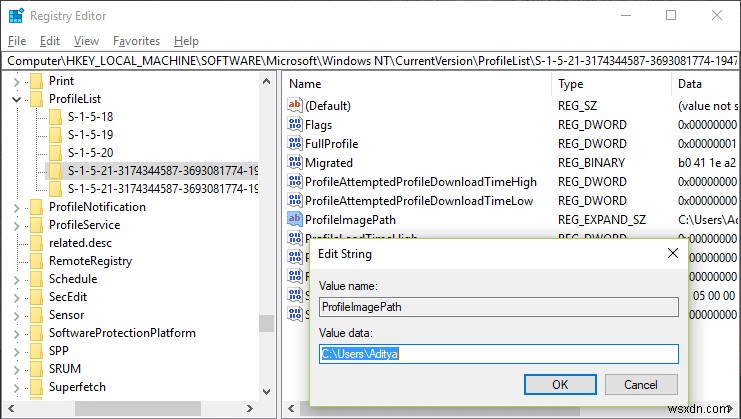This screenshot has width=741, height=419.
Task: Click the ProfileImagePath string value icon
Action: [294, 218]
